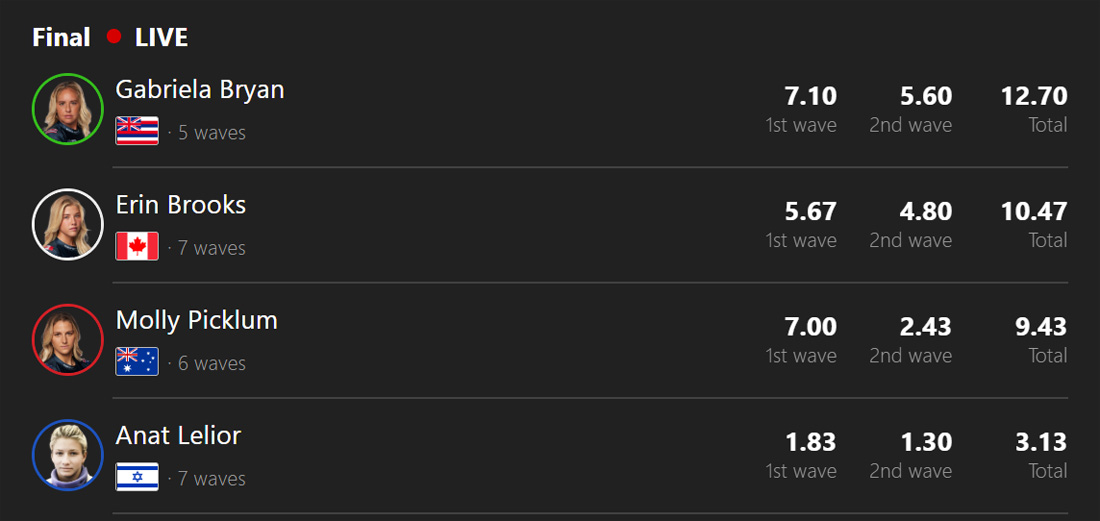Image resolution: width=1100 pixels, height=521 pixels.
Task: Click Gabriela Bryan's 12.70 total score
Action: point(1034,96)
